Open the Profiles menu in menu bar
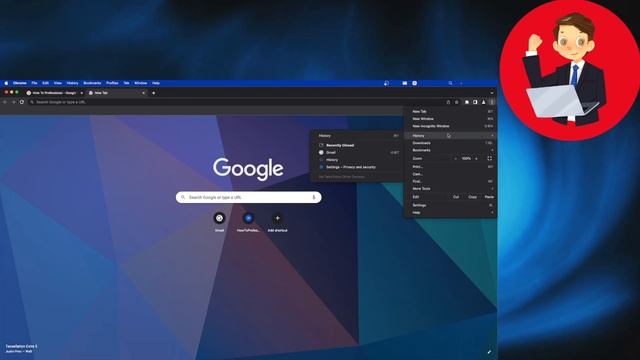Viewport: 640px width, 360px height. [112, 83]
